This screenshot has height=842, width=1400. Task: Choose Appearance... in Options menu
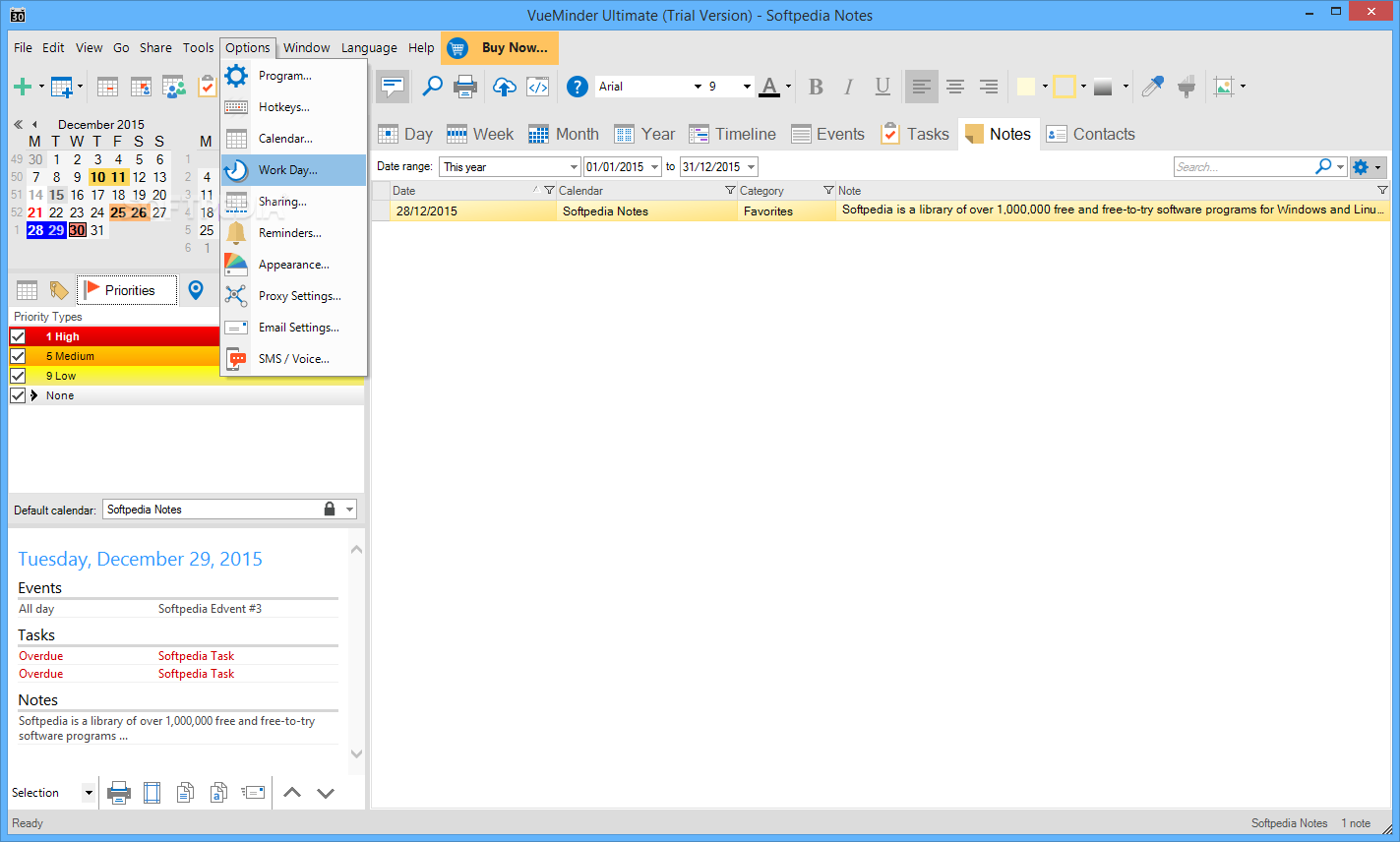pyautogui.click(x=293, y=265)
